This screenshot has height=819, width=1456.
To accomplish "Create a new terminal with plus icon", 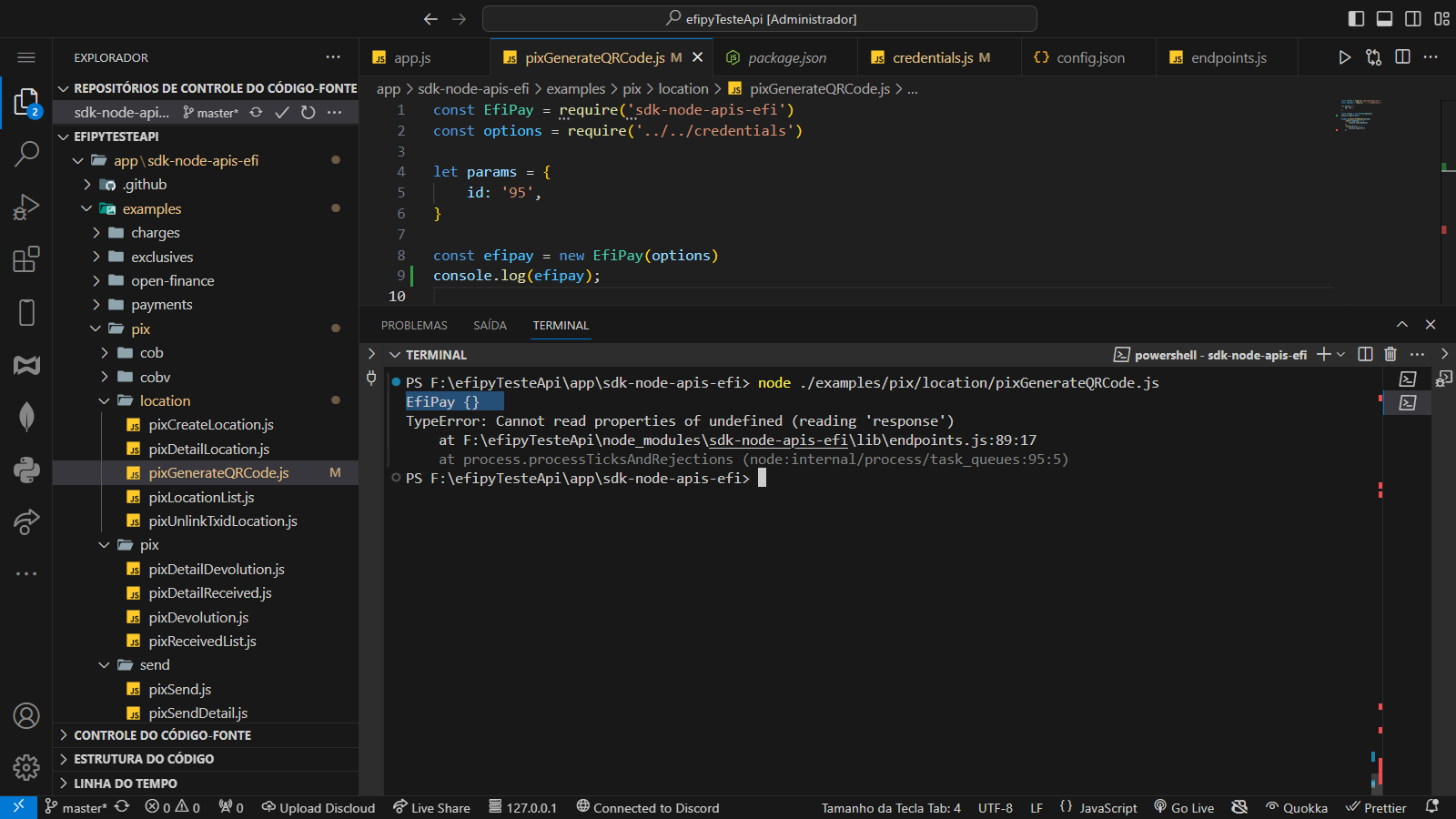I will [x=1324, y=354].
